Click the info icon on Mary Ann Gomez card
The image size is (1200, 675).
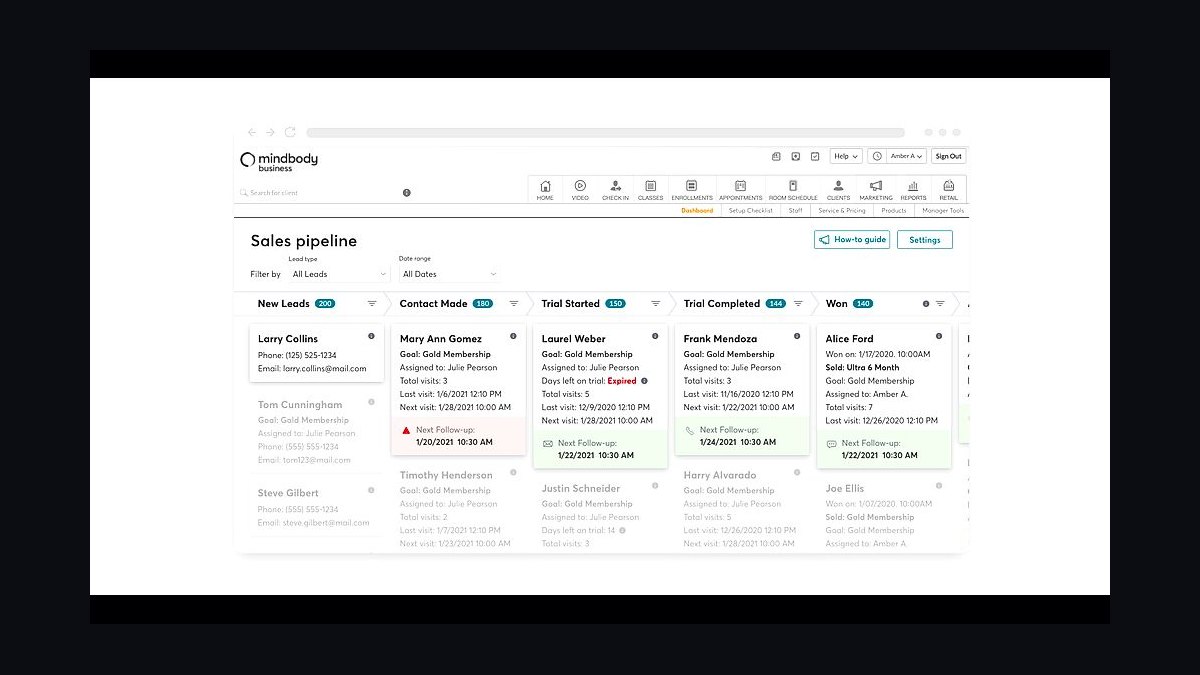pyautogui.click(x=513, y=336)
